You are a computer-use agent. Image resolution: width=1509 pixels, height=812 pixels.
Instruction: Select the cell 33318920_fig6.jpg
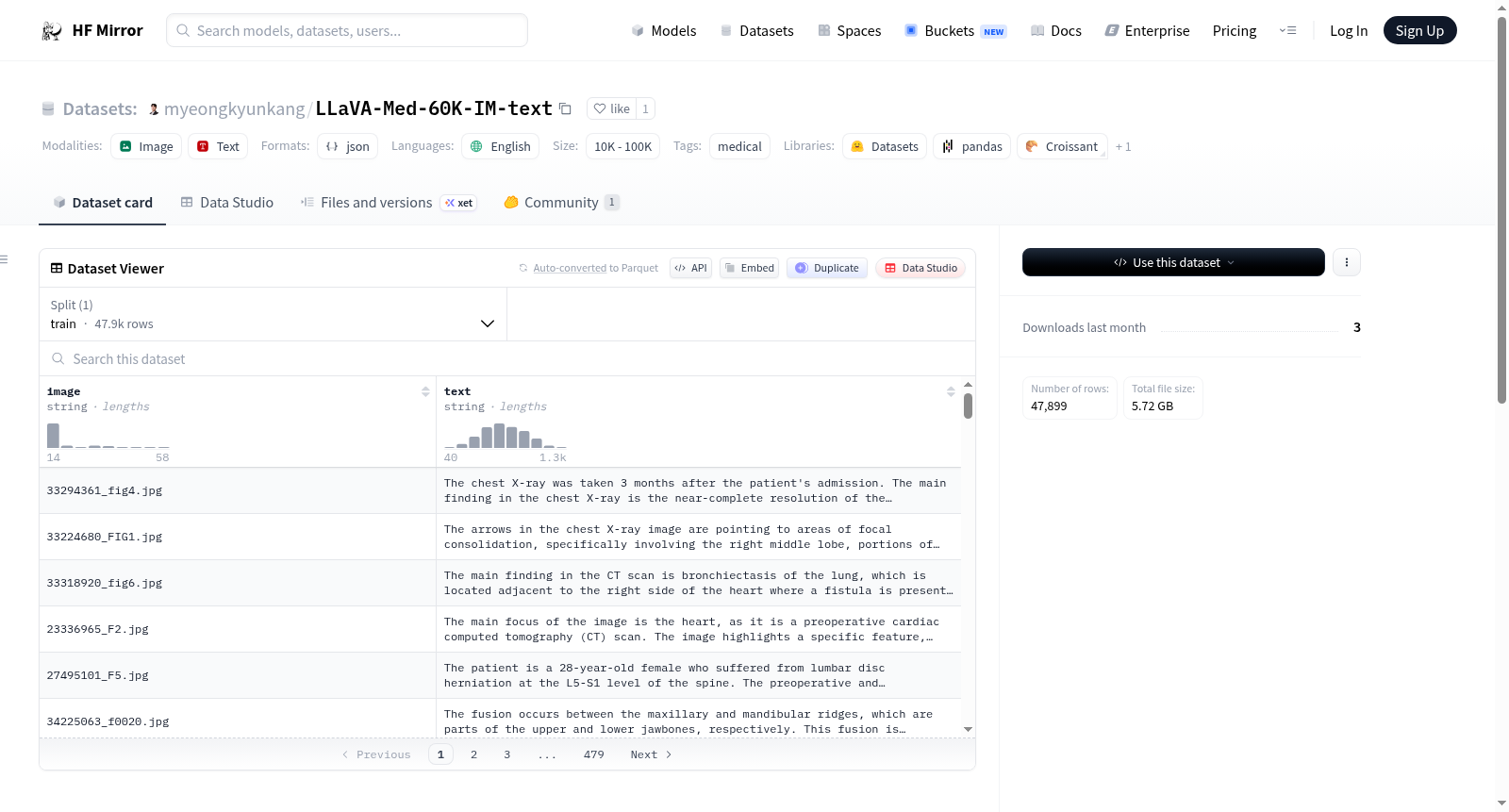[238, 583]
